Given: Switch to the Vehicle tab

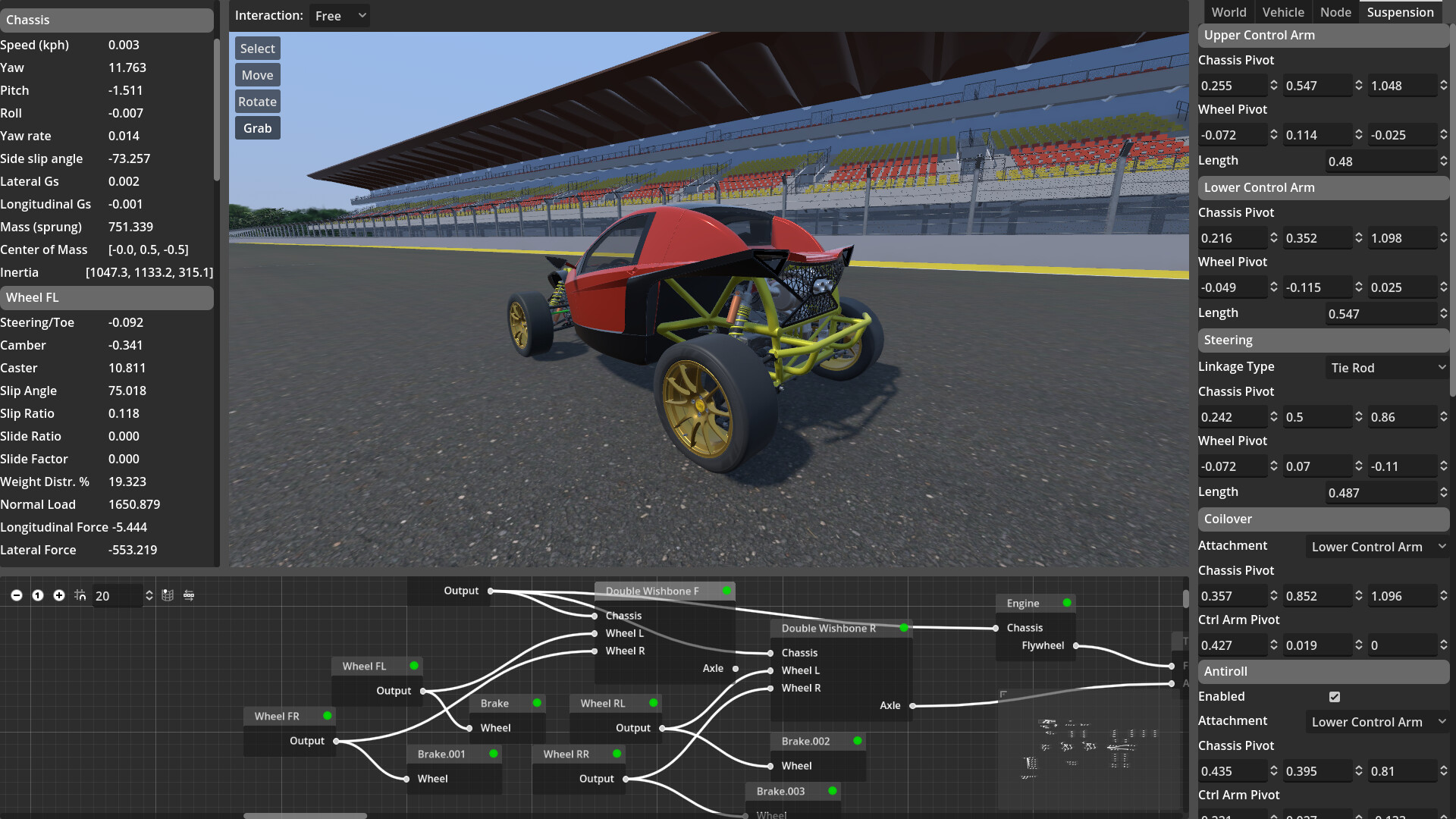Looking at the screenshot, I should pos(1283,11).
